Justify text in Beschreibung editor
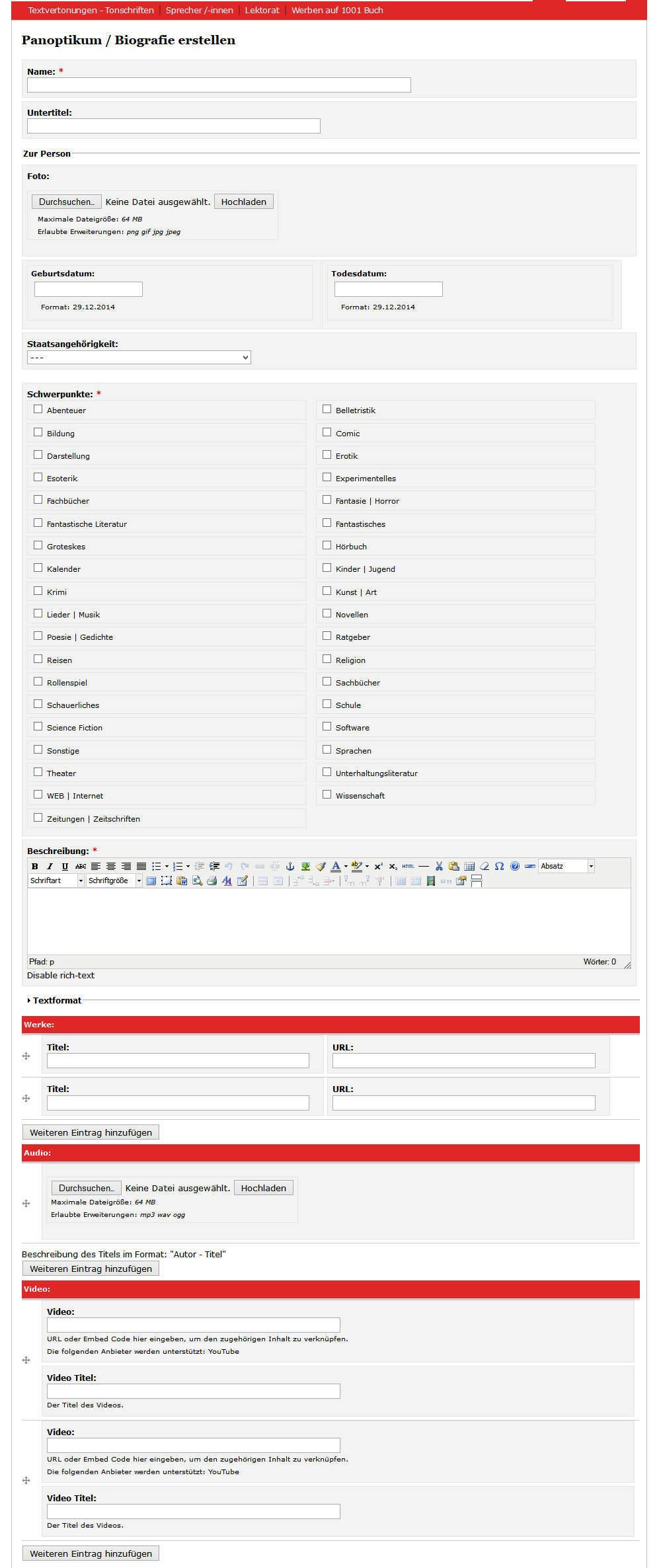 (x=141, y=866)
